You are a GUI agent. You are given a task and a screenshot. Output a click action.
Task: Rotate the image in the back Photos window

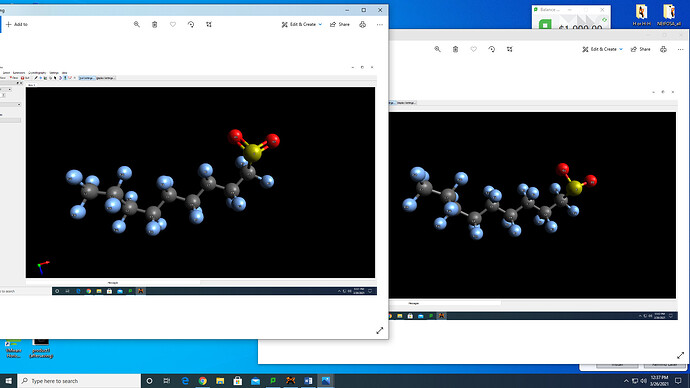[x=492, y=49]
